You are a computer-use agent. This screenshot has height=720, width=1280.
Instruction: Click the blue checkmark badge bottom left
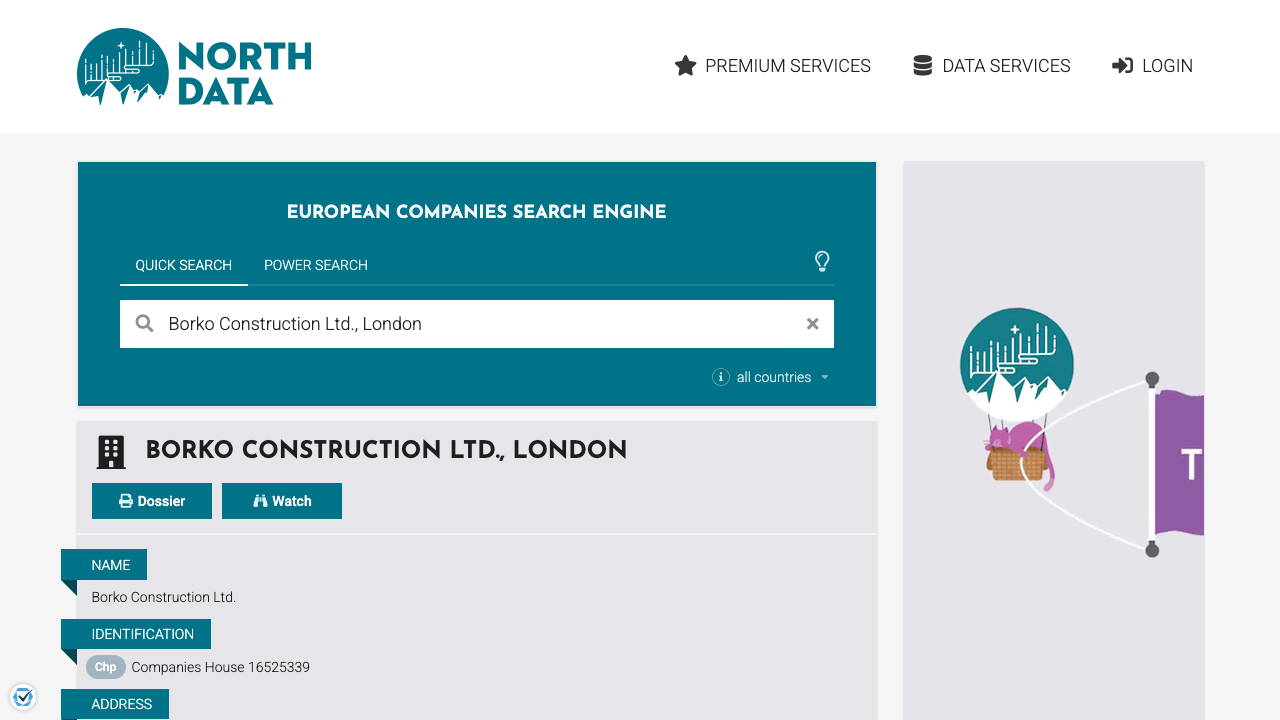[22, 696]
